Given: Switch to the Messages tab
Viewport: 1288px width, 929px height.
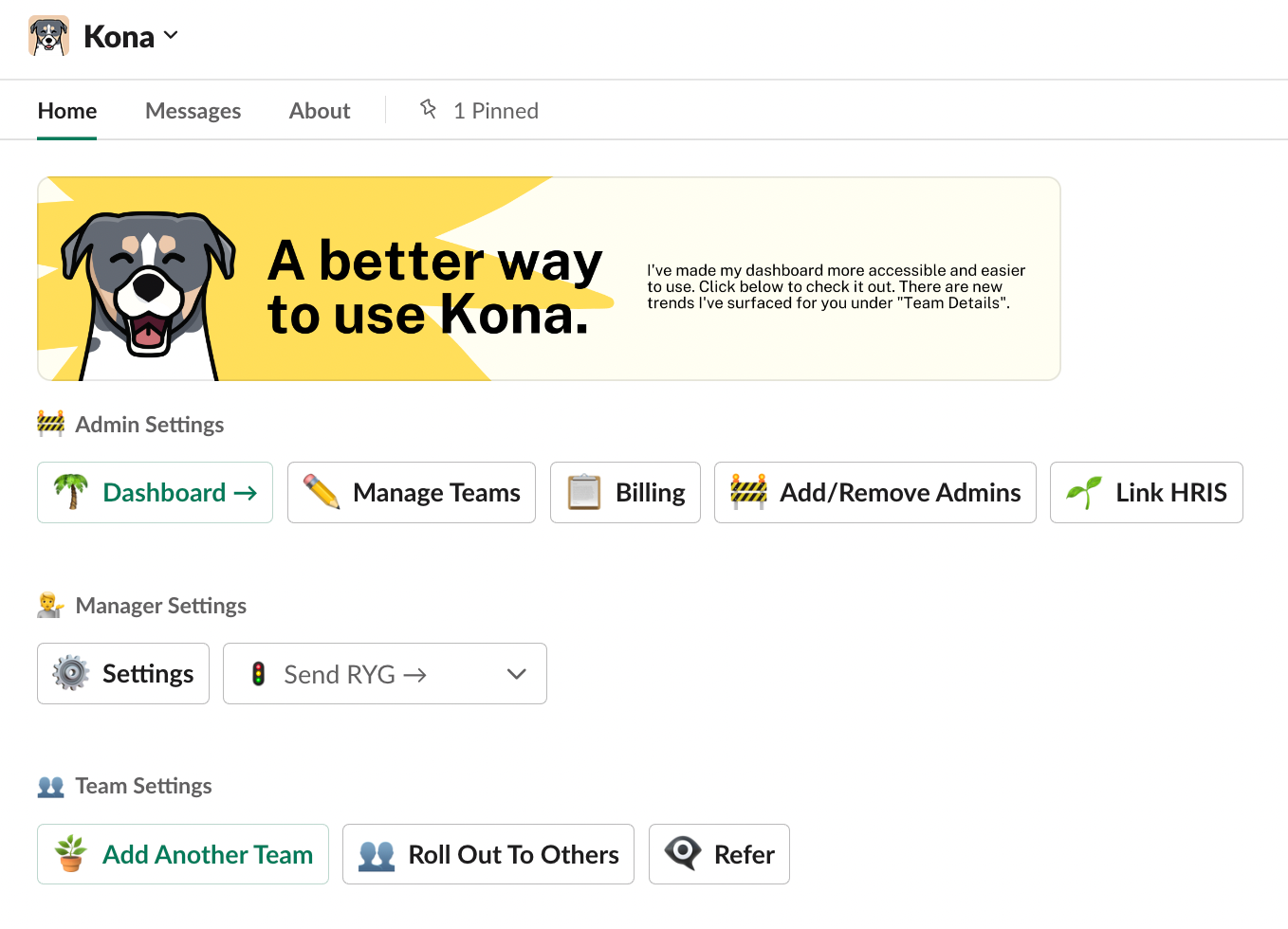Looking at the screenshot, I should (193, 111).
